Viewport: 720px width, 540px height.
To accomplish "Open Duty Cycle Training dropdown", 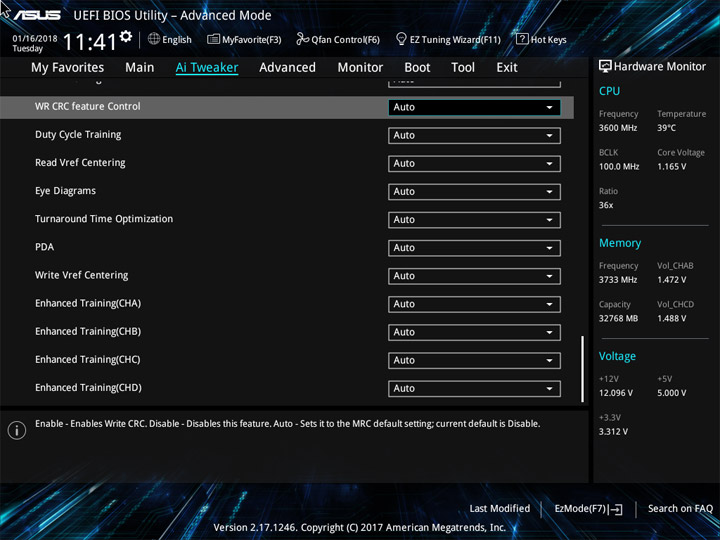I will (474, 135).
